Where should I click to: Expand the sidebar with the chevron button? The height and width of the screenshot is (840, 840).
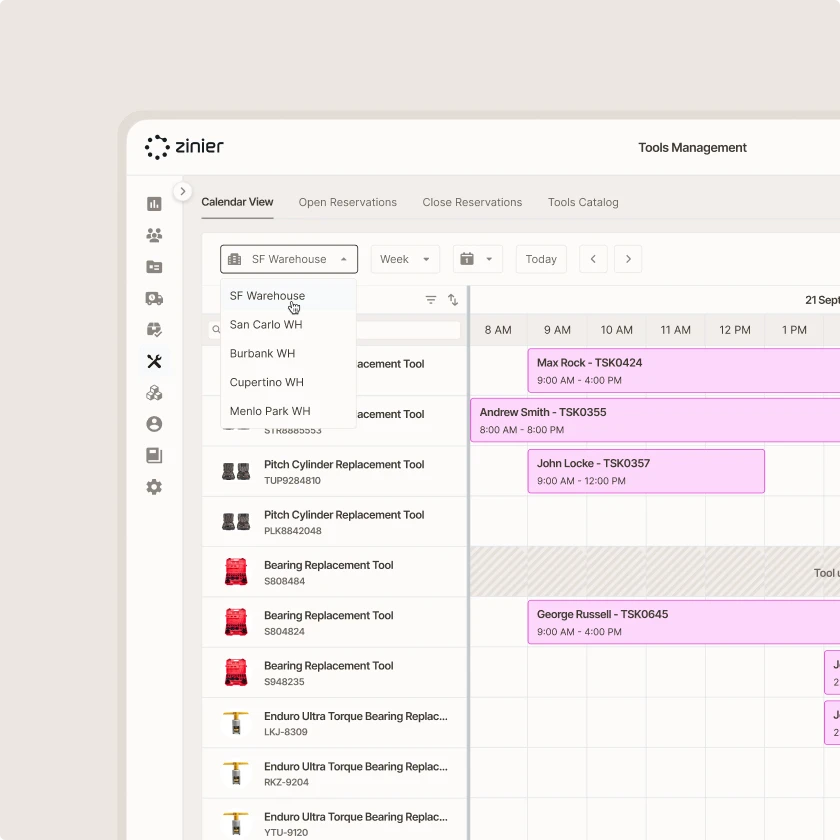(183, 191)
